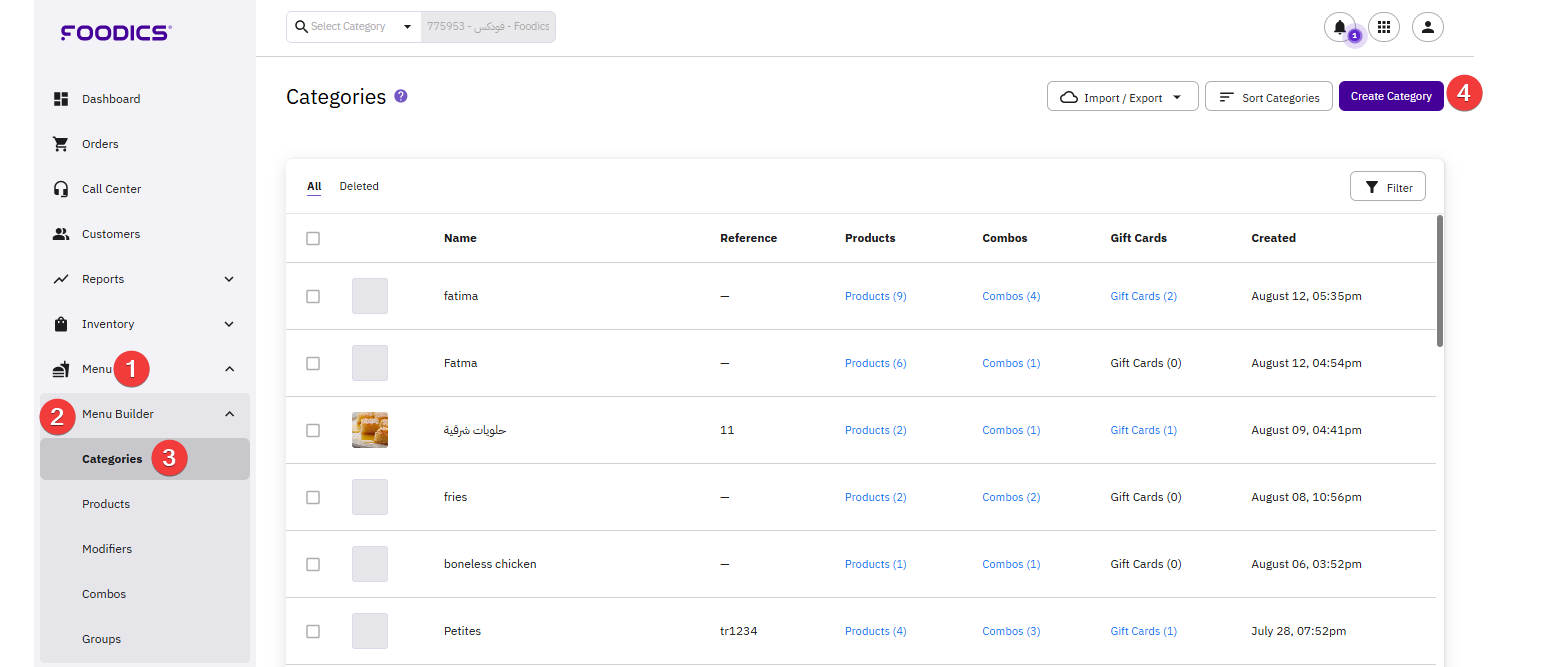Open the user profile icon
1552x667 pixels.
click(x=1427, y=27)
